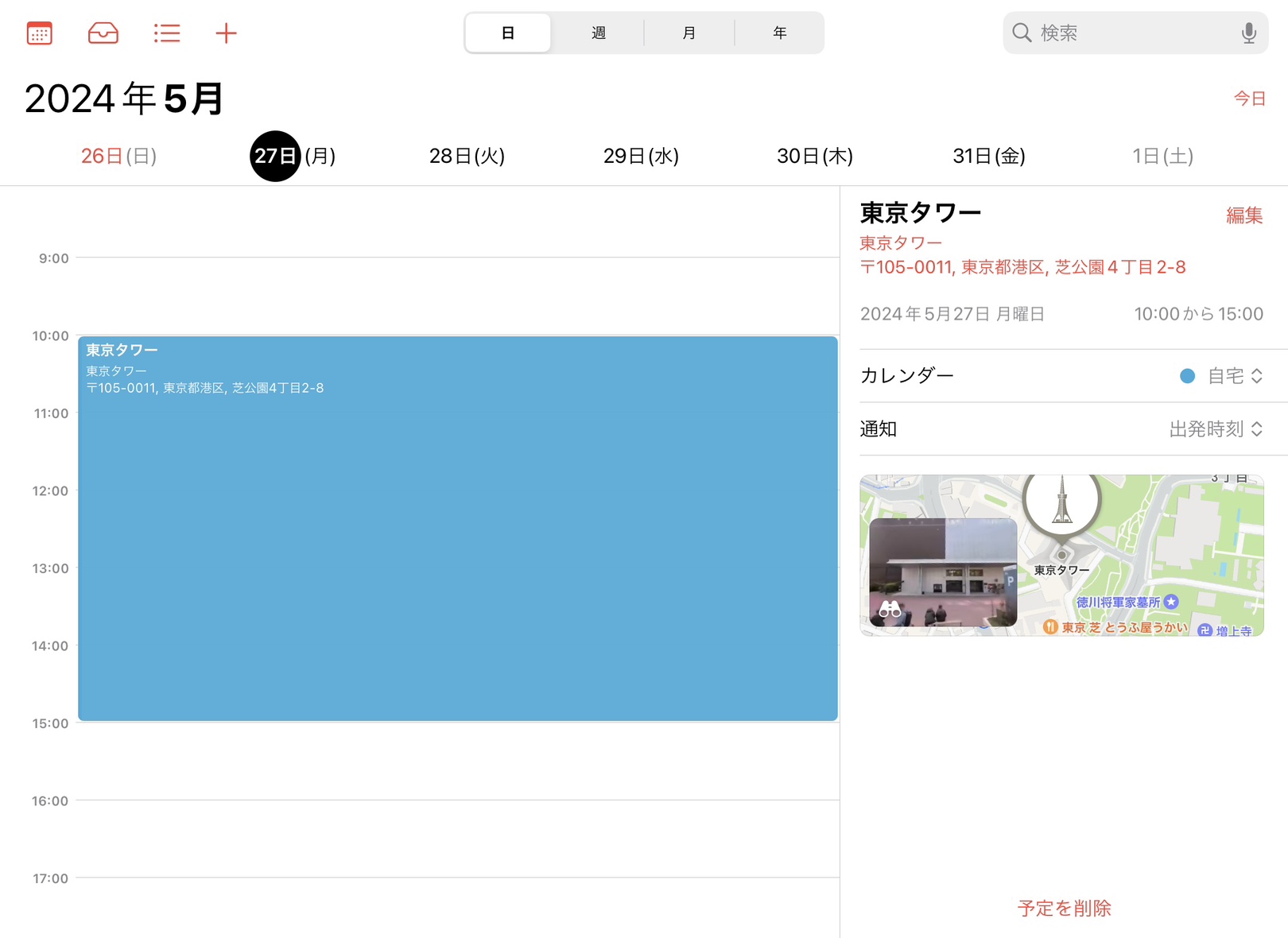Image resolution: width=1288 pixels, height=938 pixels.
Task: Select the blue 東京タワー event block
Action: coord(458,529)
